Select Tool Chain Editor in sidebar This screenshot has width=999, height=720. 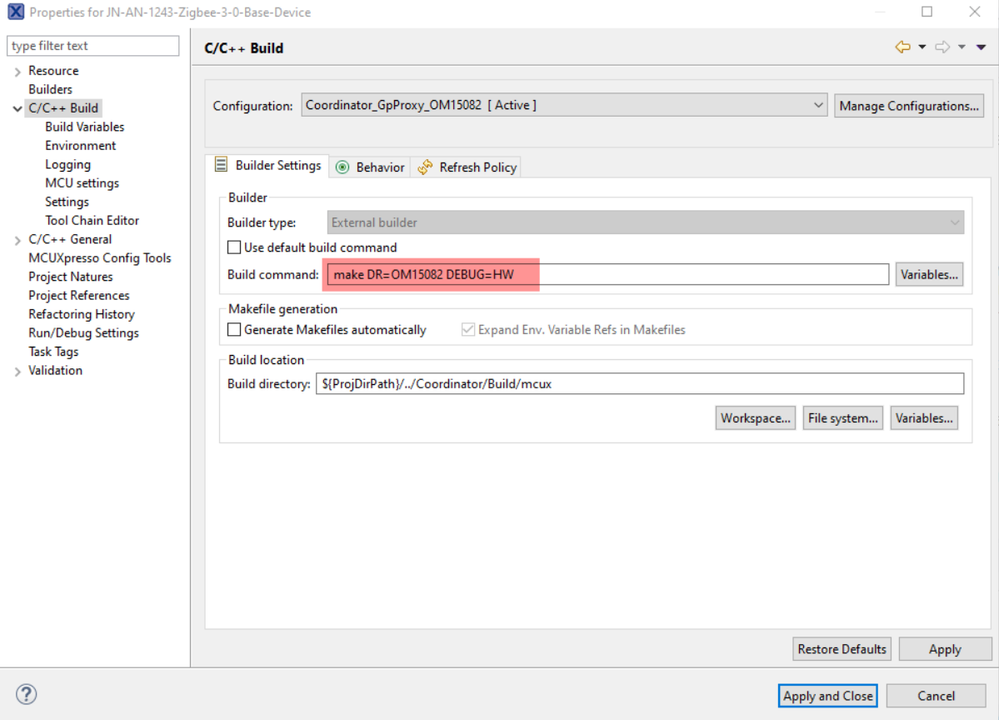click(92, 220)
